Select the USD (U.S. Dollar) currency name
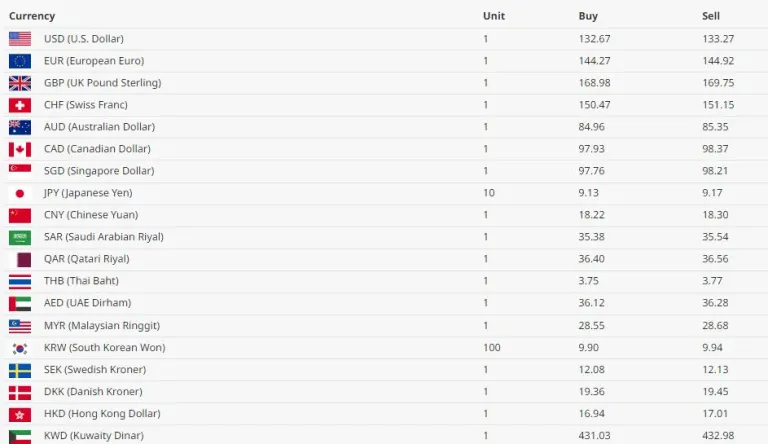Viewport: 768px width, 444px height. click(84, 39)
